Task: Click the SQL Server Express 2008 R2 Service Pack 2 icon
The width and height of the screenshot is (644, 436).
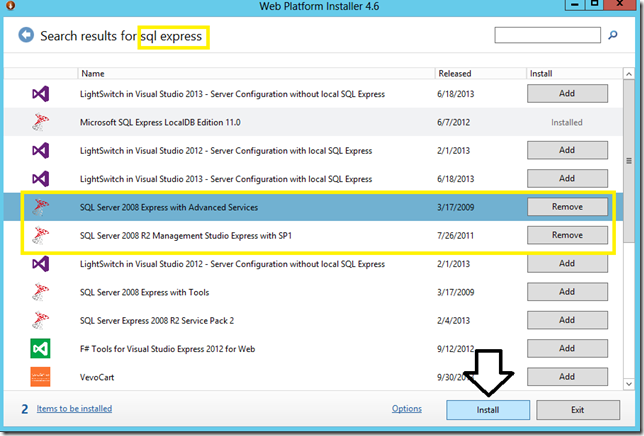Action: coord(40,320)
